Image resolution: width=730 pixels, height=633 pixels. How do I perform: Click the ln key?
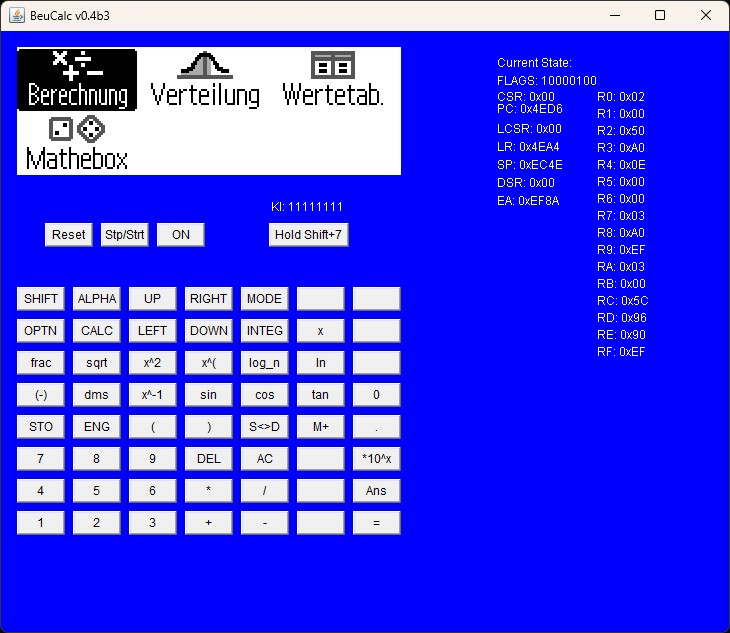click(x=320, y=363)
